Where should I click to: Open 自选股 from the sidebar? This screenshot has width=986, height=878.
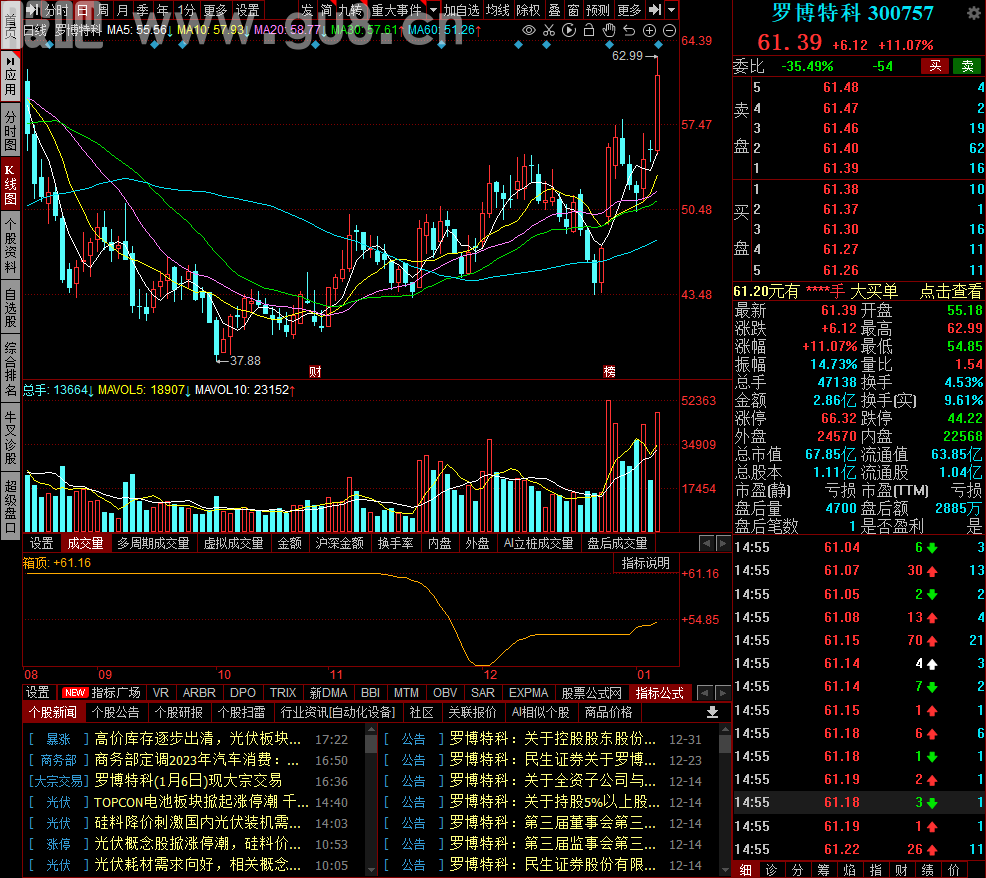click(11, 308)
